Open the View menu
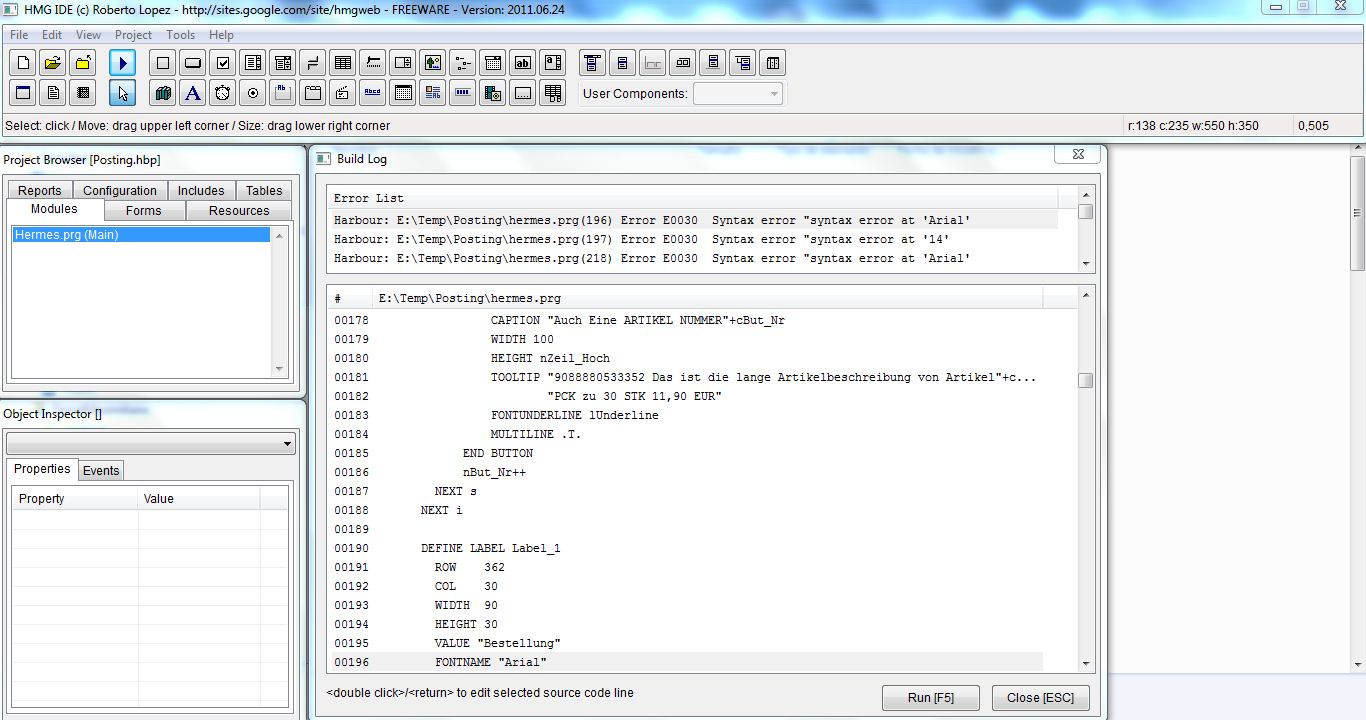This screenshot has width=1366, height=720. click(x=88, y=35)
